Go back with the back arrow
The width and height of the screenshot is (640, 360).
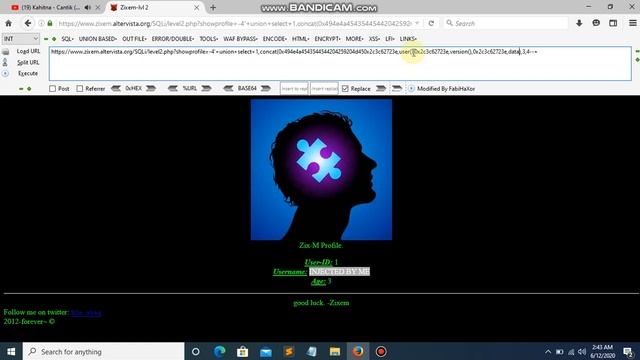pos(27,23)
